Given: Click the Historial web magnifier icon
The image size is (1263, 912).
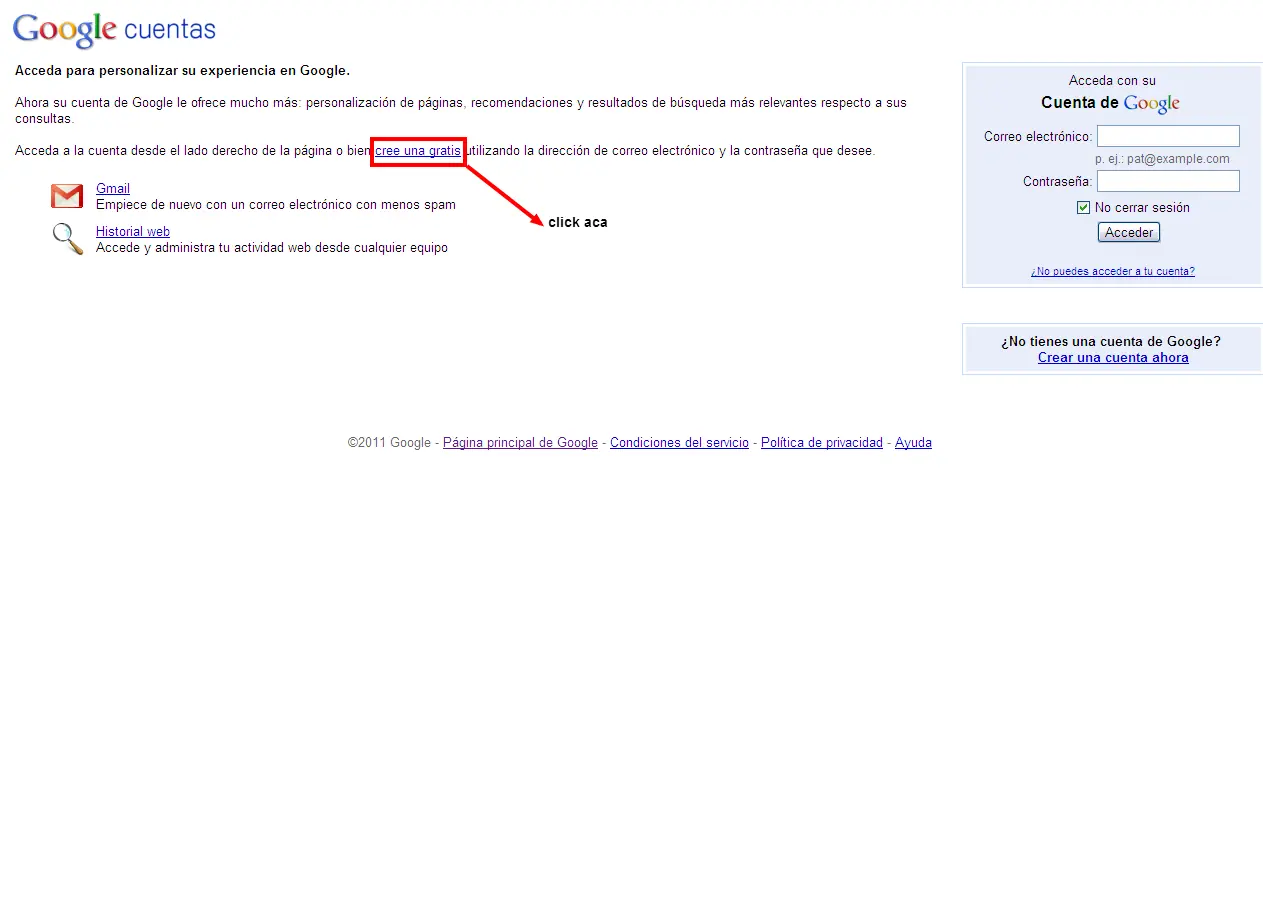Looking at the screenshot, I should [x=68, y=239].
